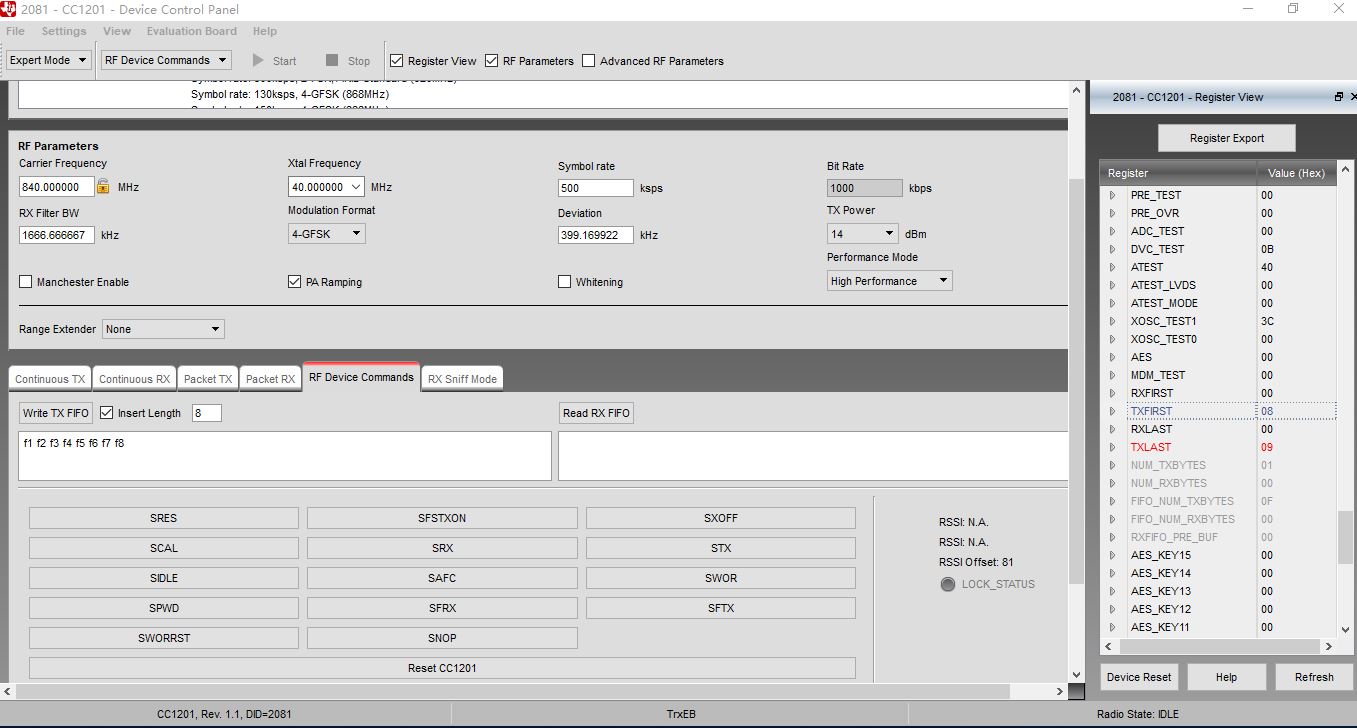
Task: Switch to the Continuous RX tab
Action: click(x=134, y=379)
